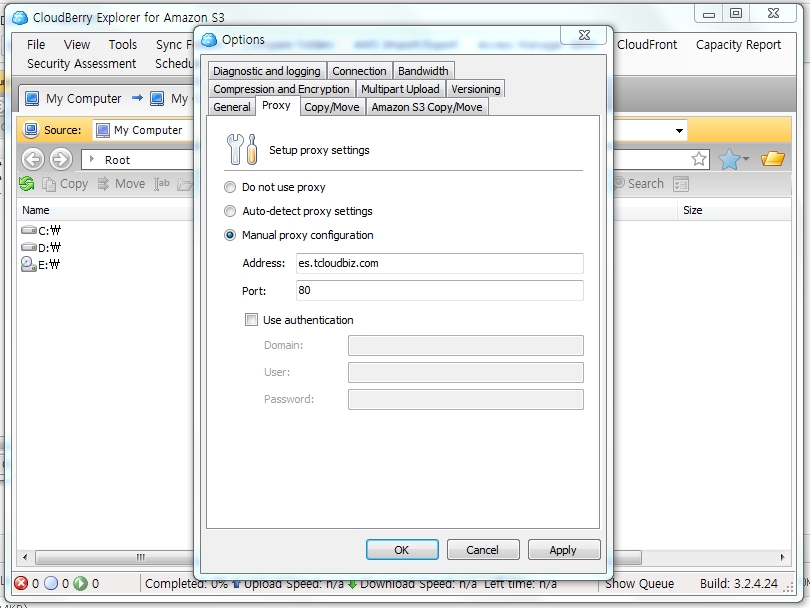Open the Tools menu
The width and height of the screenshot is (810, 608).
point(123,45)
